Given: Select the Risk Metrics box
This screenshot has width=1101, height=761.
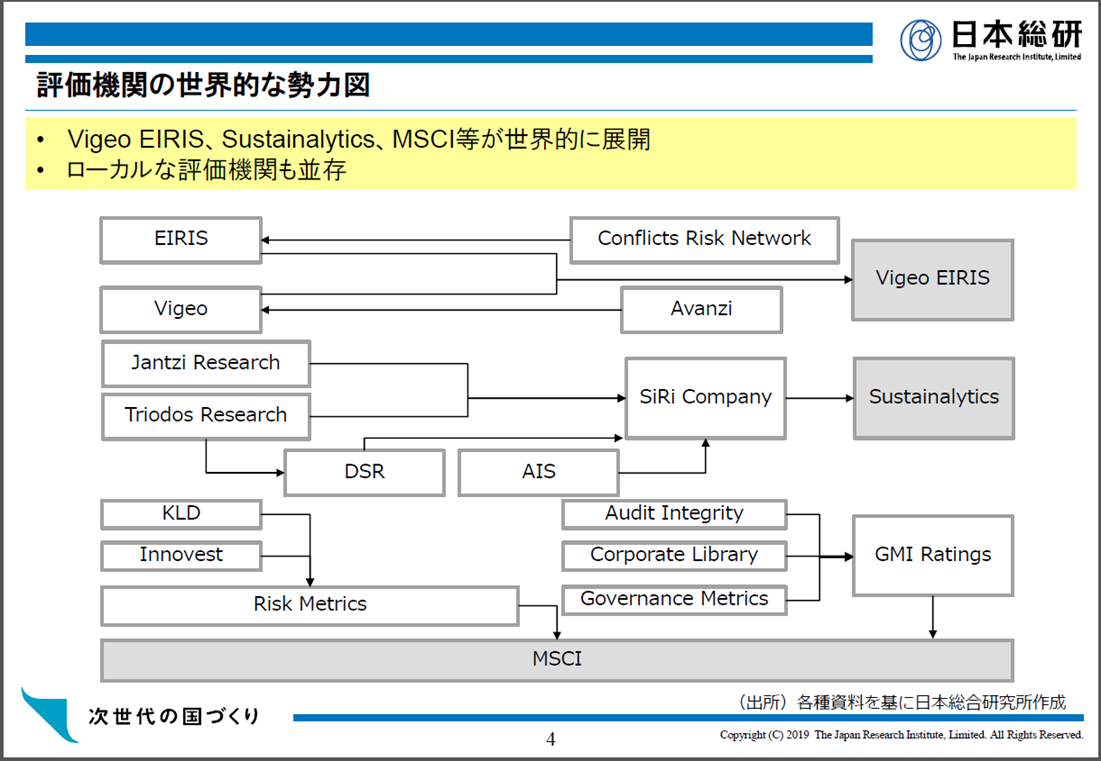Looking at the screenshot, I should 310,605.
